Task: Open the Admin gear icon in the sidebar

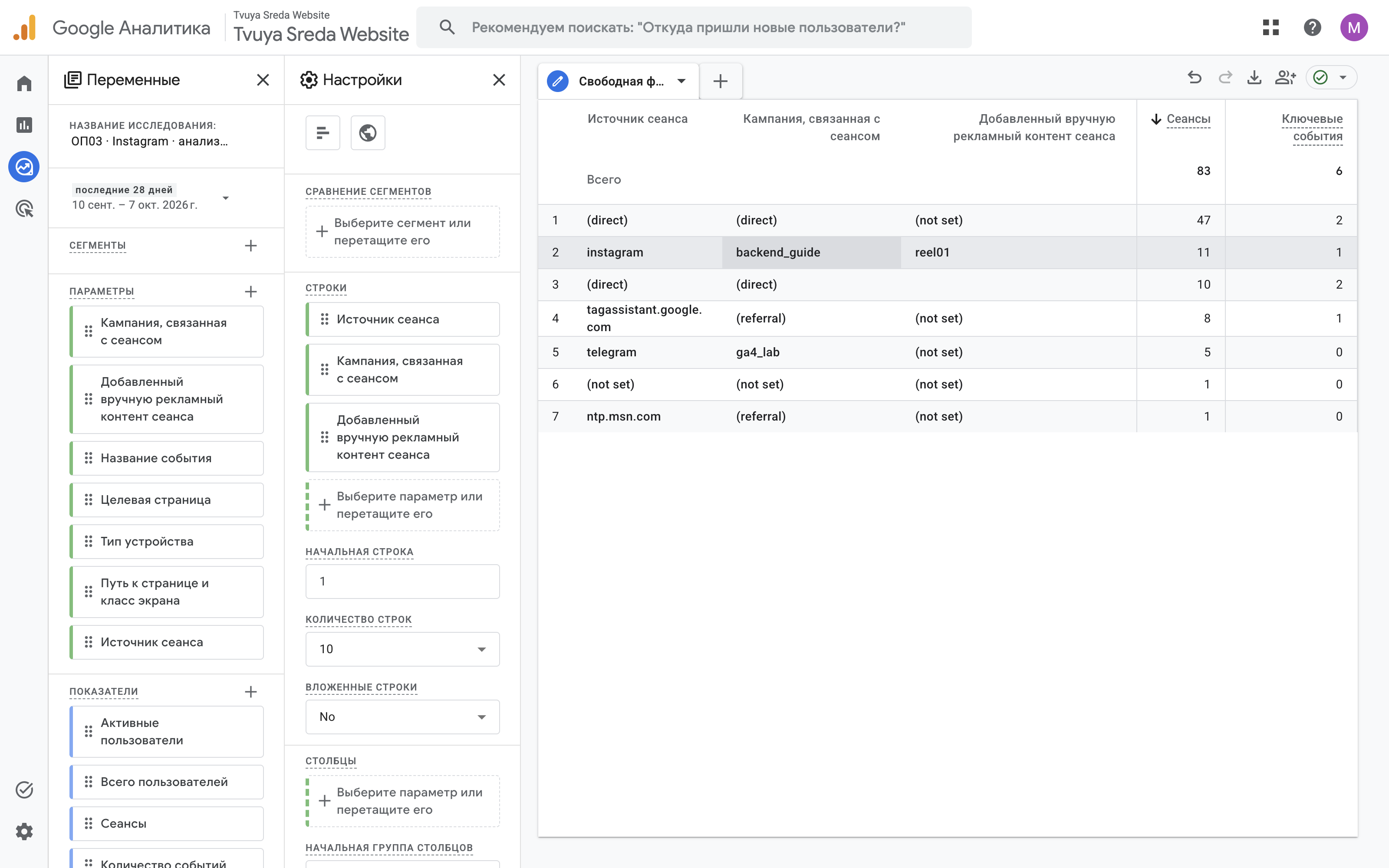Action: (24, 831)
